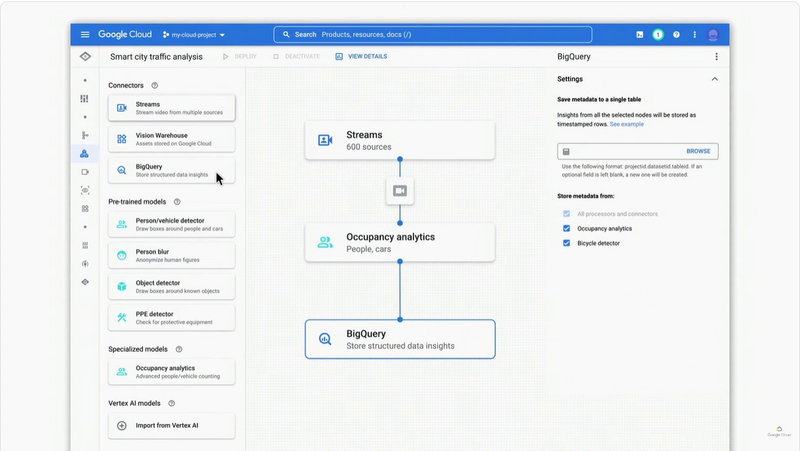Click the Smart city traffic analysis title
800x451 pixels.
tap(156, 57)
